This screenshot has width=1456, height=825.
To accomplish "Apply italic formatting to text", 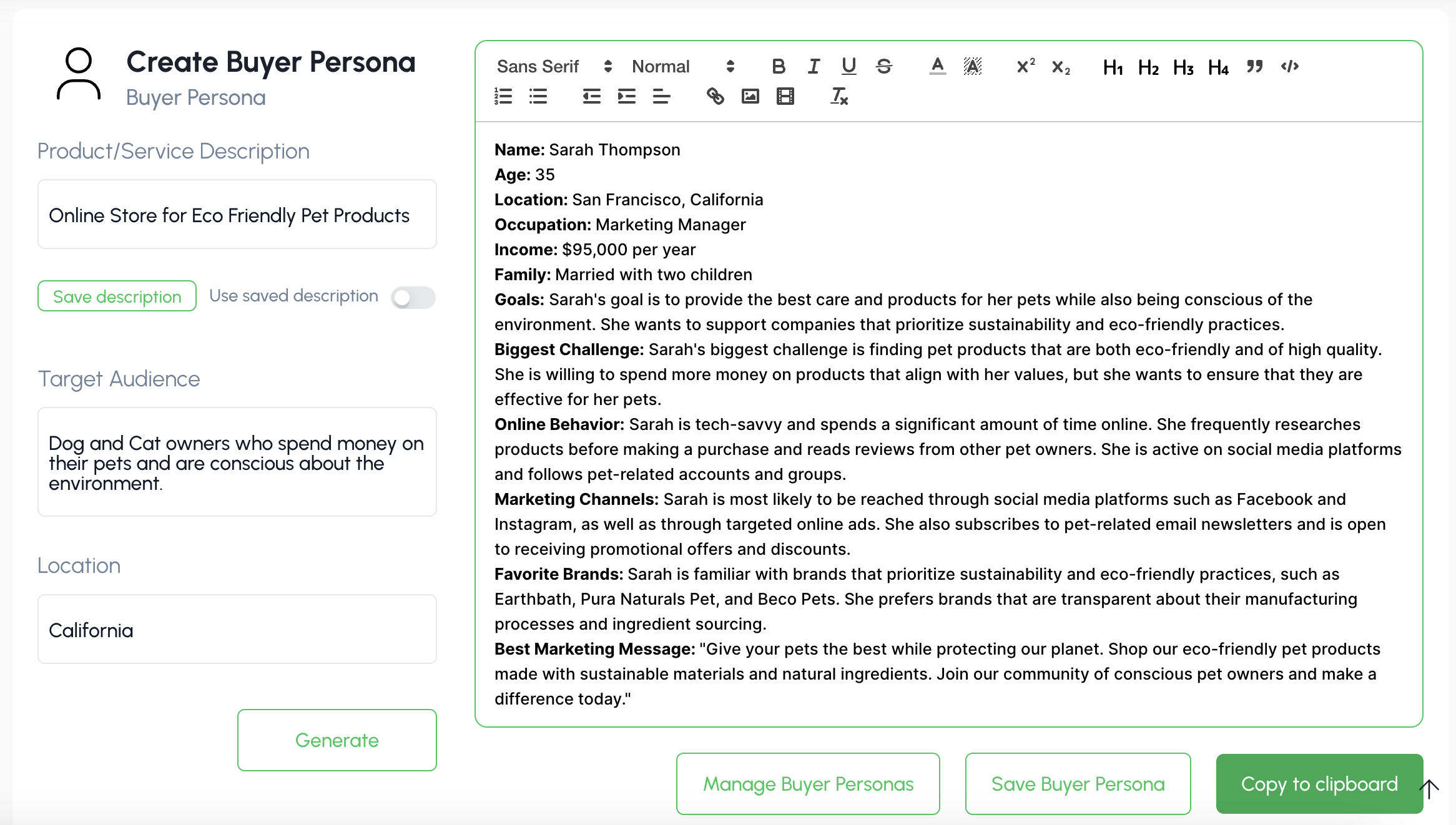I will click(814, 66).
